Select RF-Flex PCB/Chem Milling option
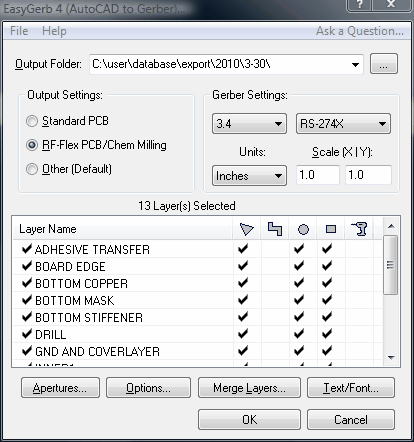 pos(32,145)
